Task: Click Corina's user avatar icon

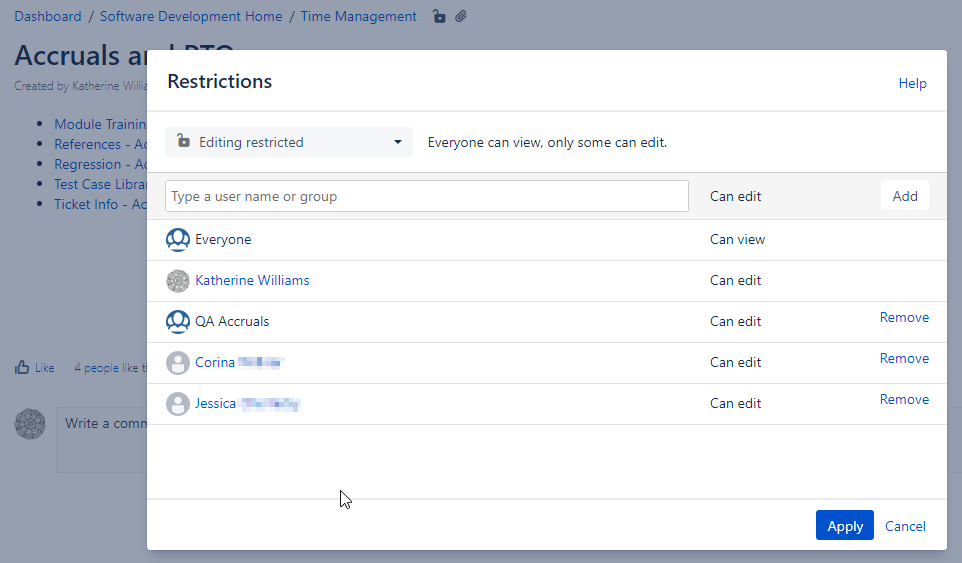Action: [x=178, y=362]
